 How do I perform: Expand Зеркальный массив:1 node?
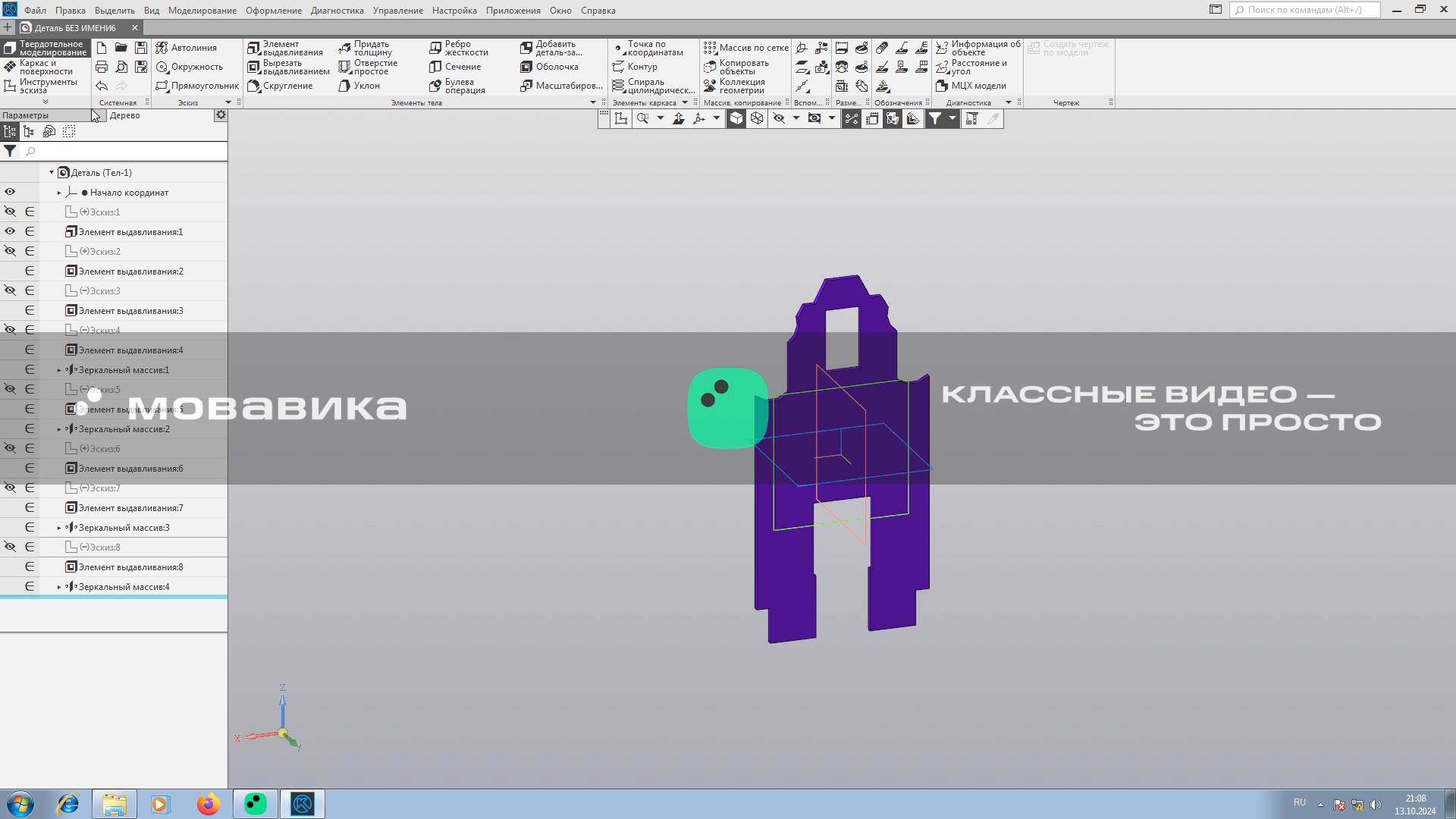[59, 370]
